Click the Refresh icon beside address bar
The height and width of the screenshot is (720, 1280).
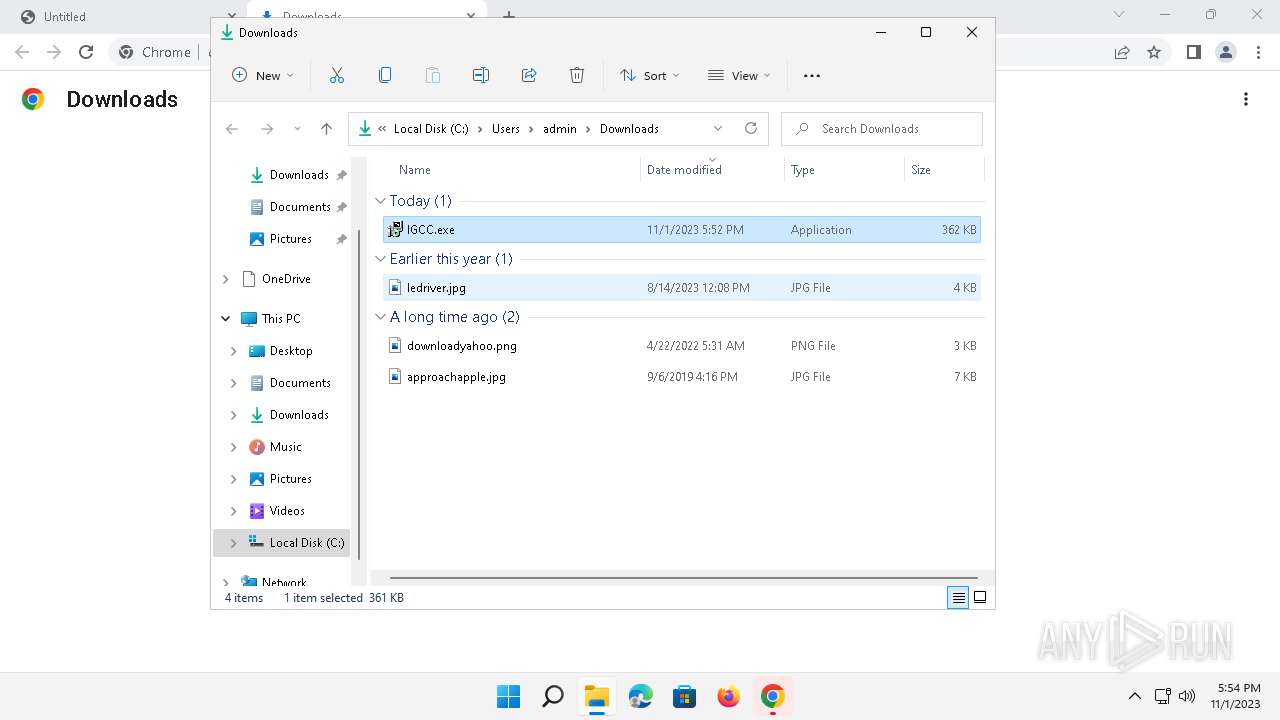[x=751, y=128]
